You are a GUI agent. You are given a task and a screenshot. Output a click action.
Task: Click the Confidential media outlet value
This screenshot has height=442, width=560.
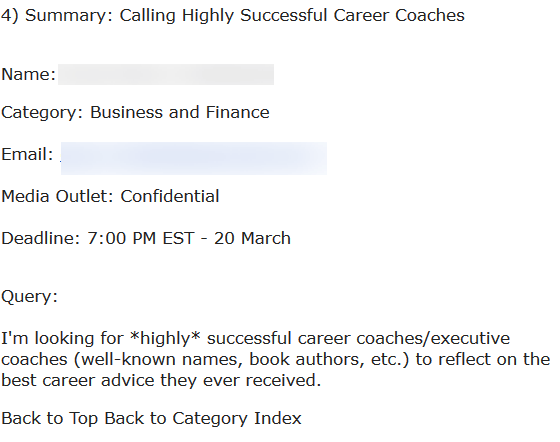(170, 196)
